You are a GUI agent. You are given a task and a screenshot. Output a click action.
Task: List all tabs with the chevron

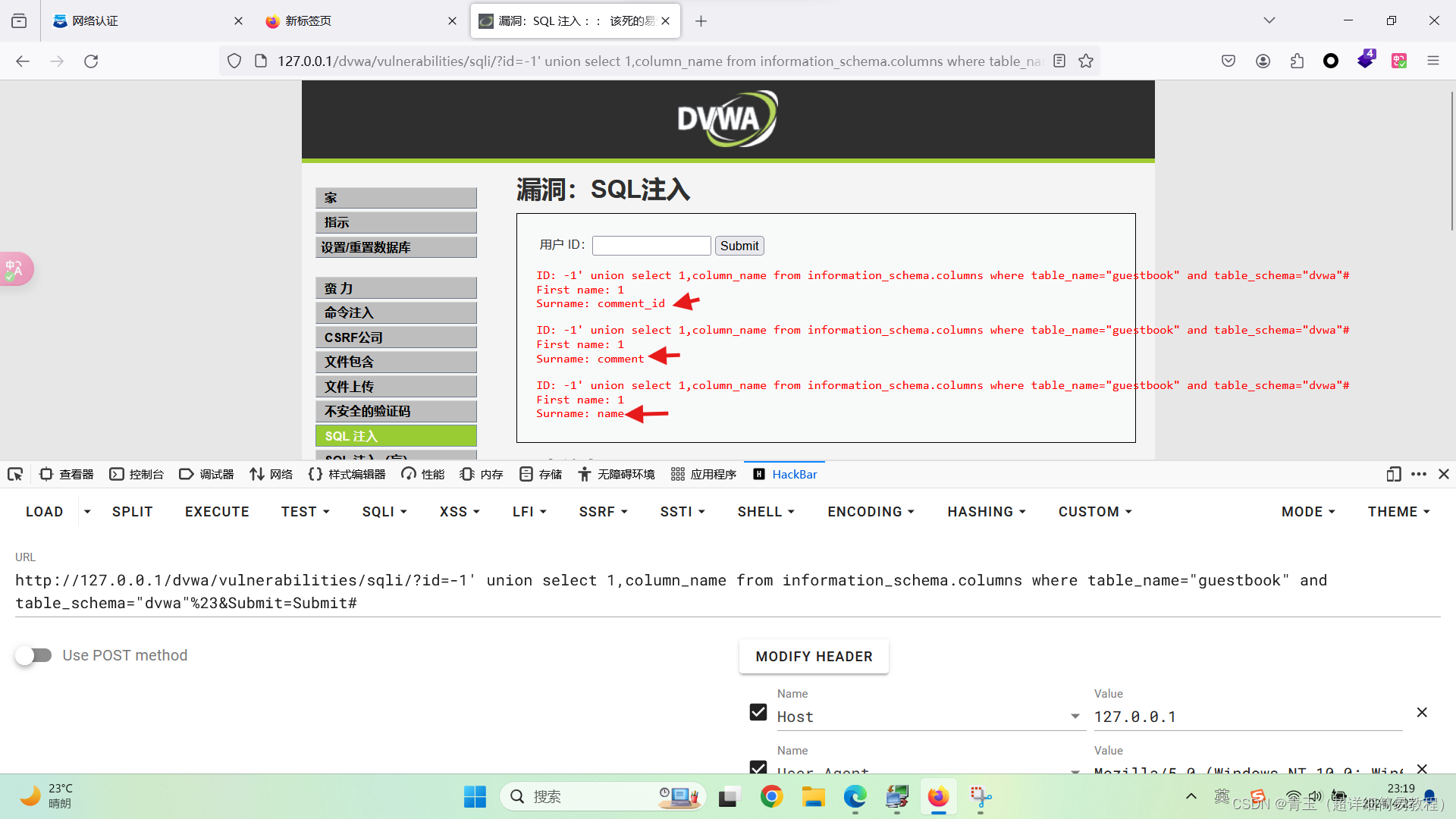(x=1269, y=20)
